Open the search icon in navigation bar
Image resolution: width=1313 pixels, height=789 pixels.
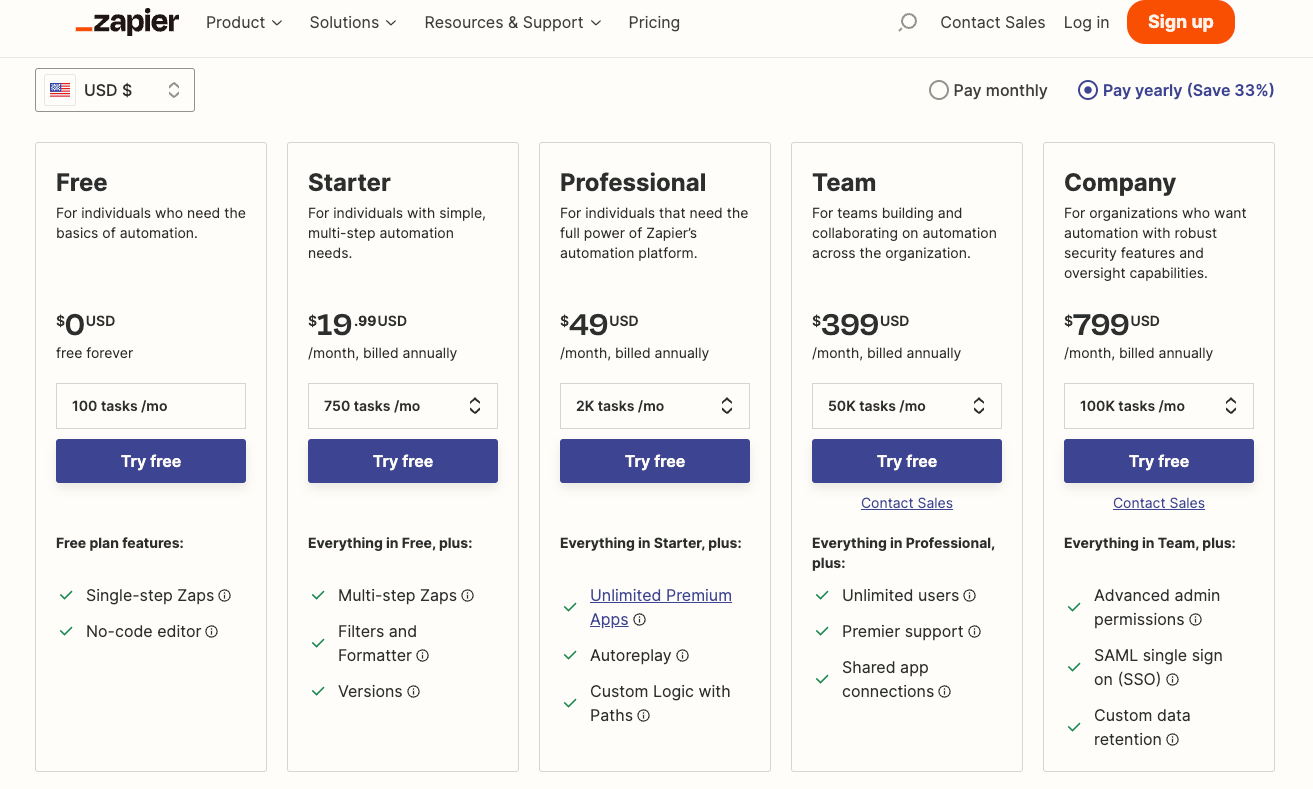click(907, 22)
